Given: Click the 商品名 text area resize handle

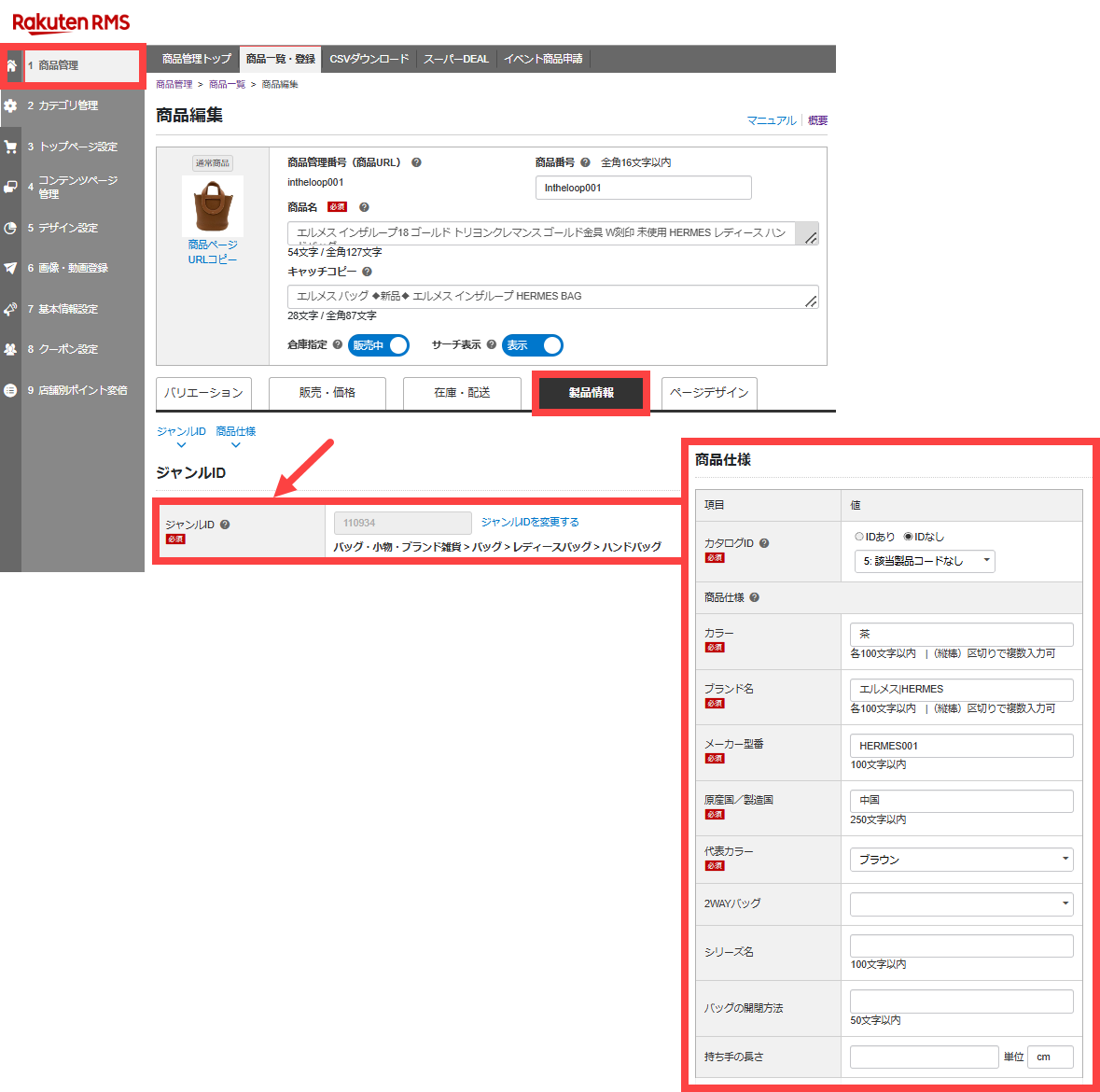Looking at the screenshot, I should pyautogui.click(x=810, y=238).
